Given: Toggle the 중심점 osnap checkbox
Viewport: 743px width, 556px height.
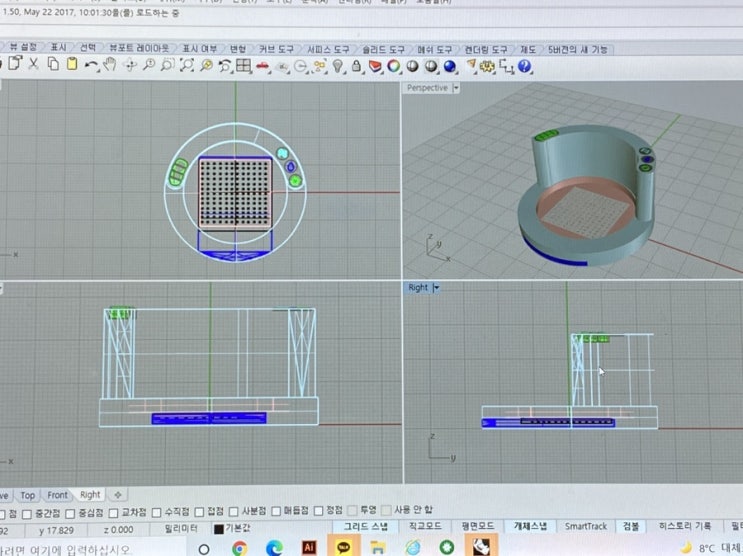Looking at the screenshot, I should [70, 513].
